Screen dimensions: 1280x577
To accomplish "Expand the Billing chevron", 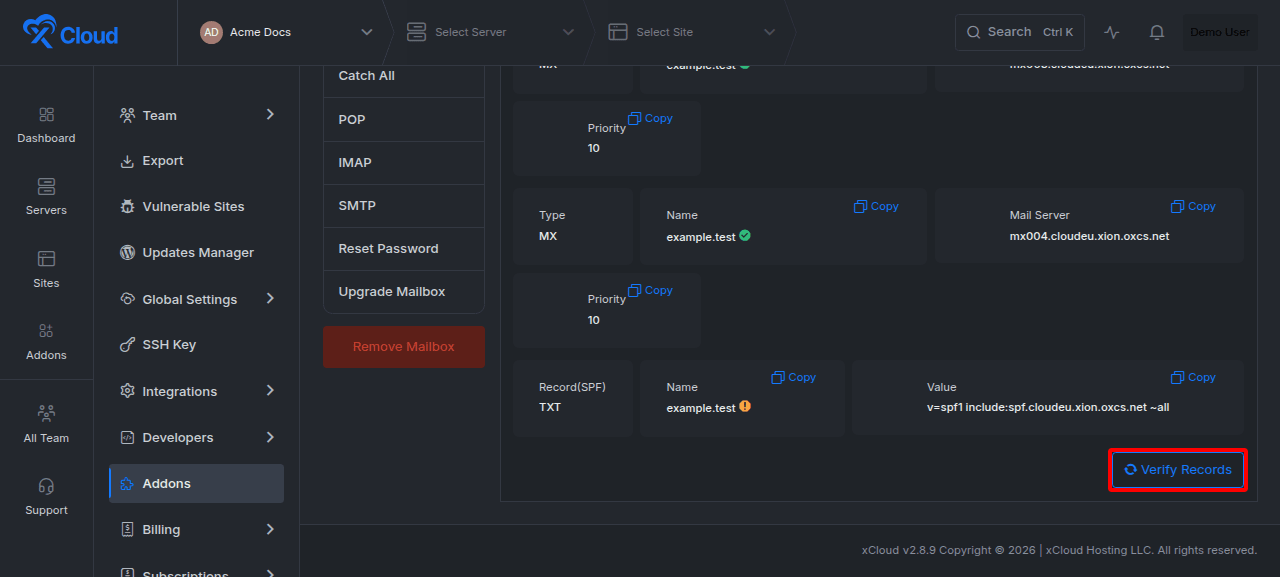I will click(x=270, y=529).
